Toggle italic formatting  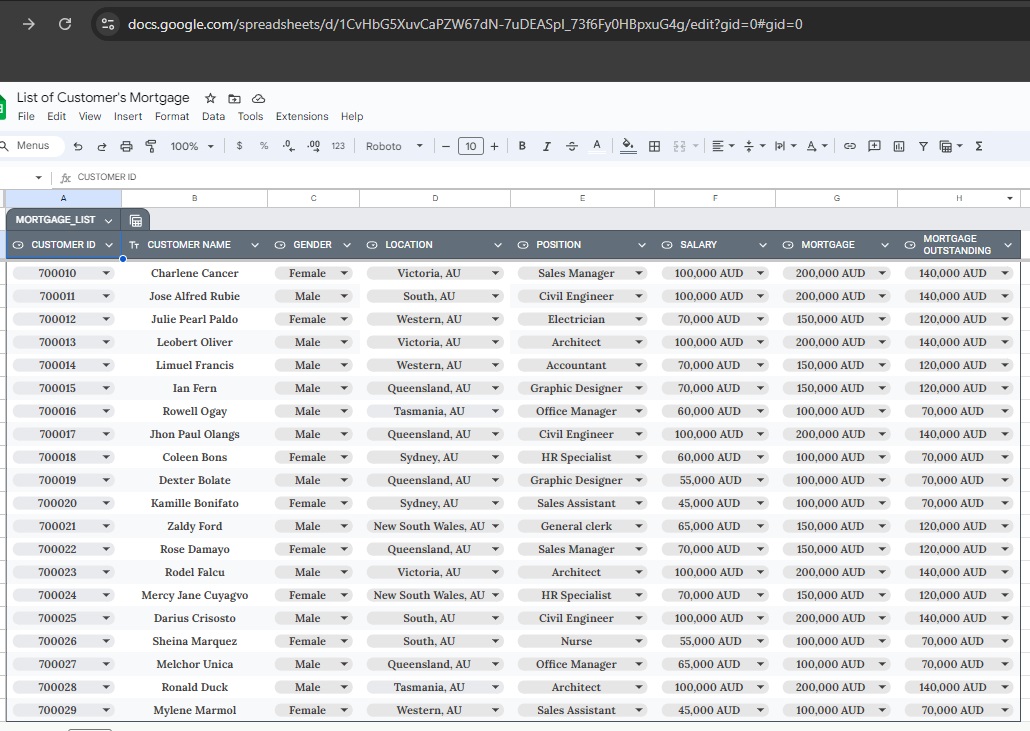tap(546, 146)
